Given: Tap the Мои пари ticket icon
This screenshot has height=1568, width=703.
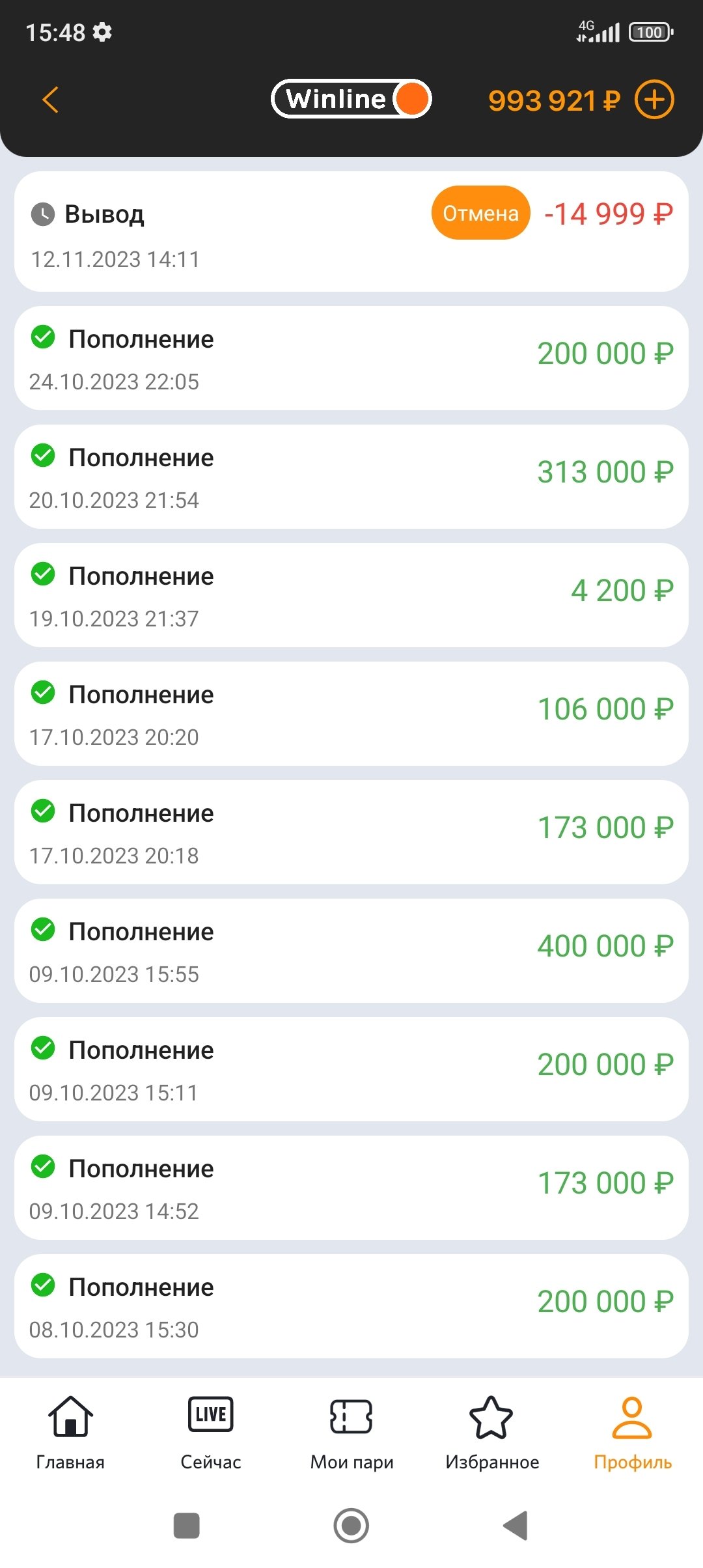Looking at the screenshot, I should pyautogui.click(x=351, y=1417).
